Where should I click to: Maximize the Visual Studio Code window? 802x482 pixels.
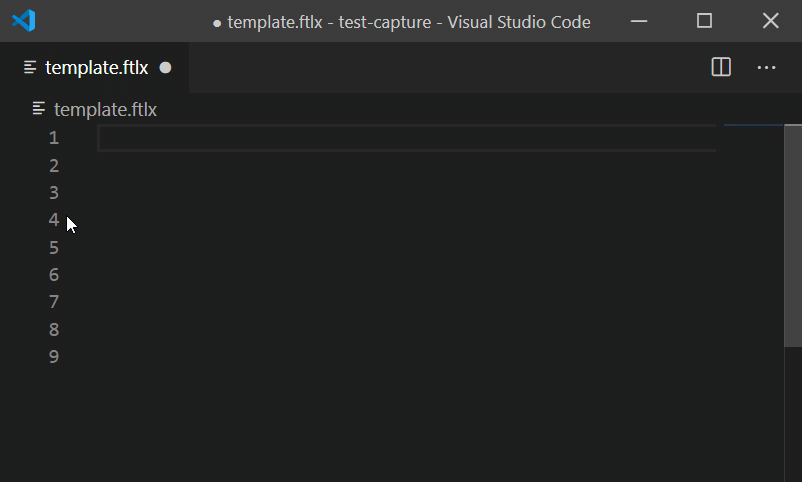(704, 21)
